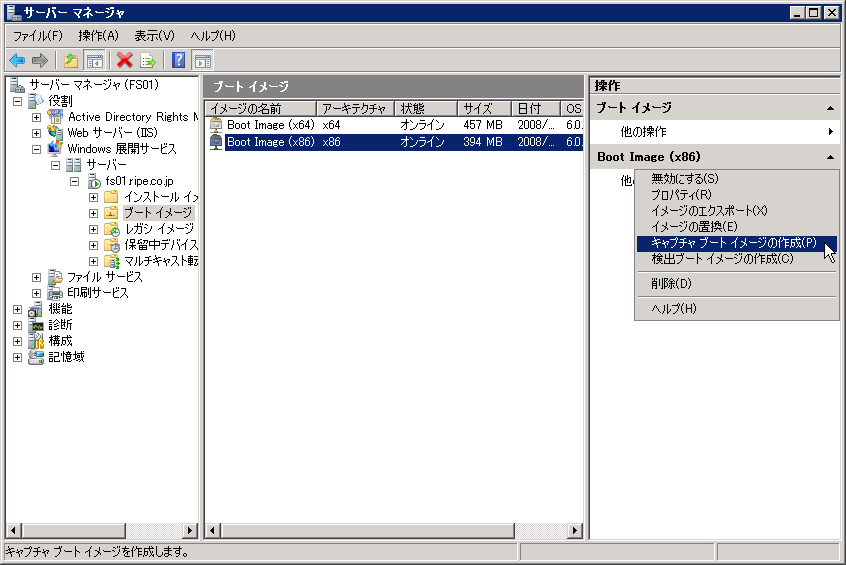The width and height of the screenshot is (846, 565).
Task: Sort by the アーキテクチャ column header
Action: click(356, 108)
